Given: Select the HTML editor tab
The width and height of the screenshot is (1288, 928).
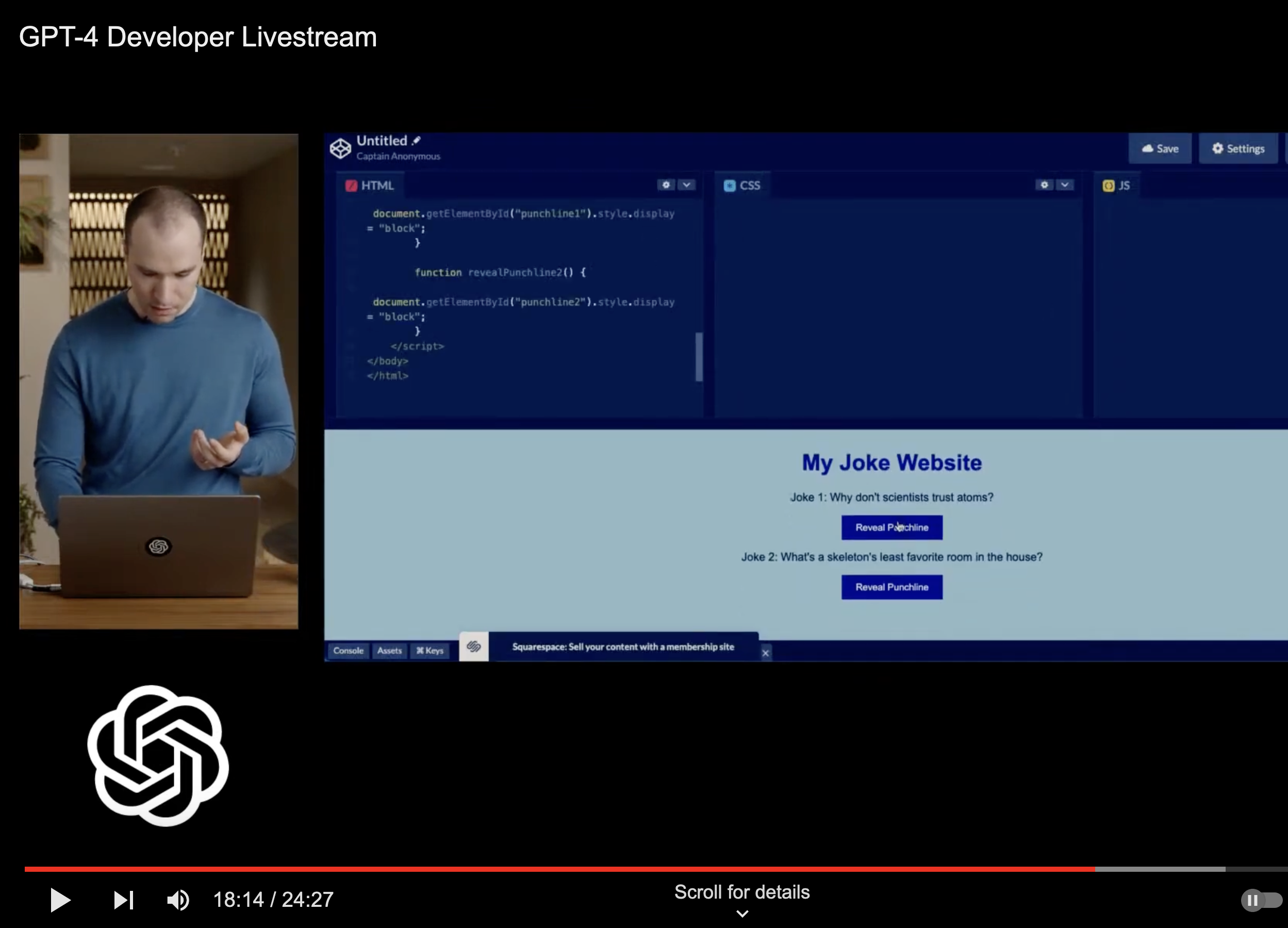Looking at the screenshot, I should [x=370, y=185].
